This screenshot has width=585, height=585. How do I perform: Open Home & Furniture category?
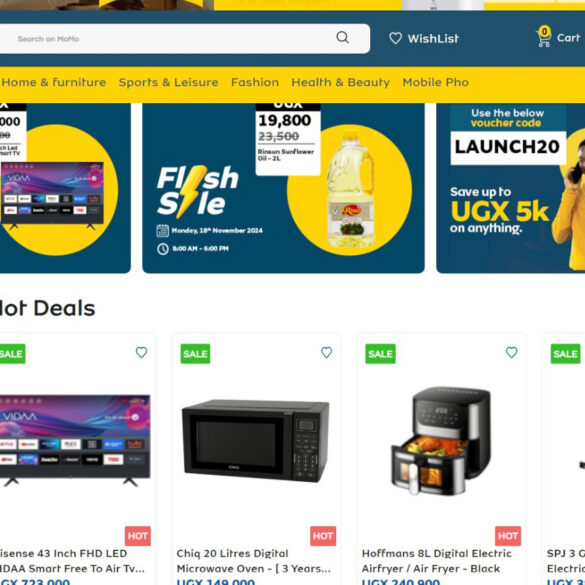[54, 82]
